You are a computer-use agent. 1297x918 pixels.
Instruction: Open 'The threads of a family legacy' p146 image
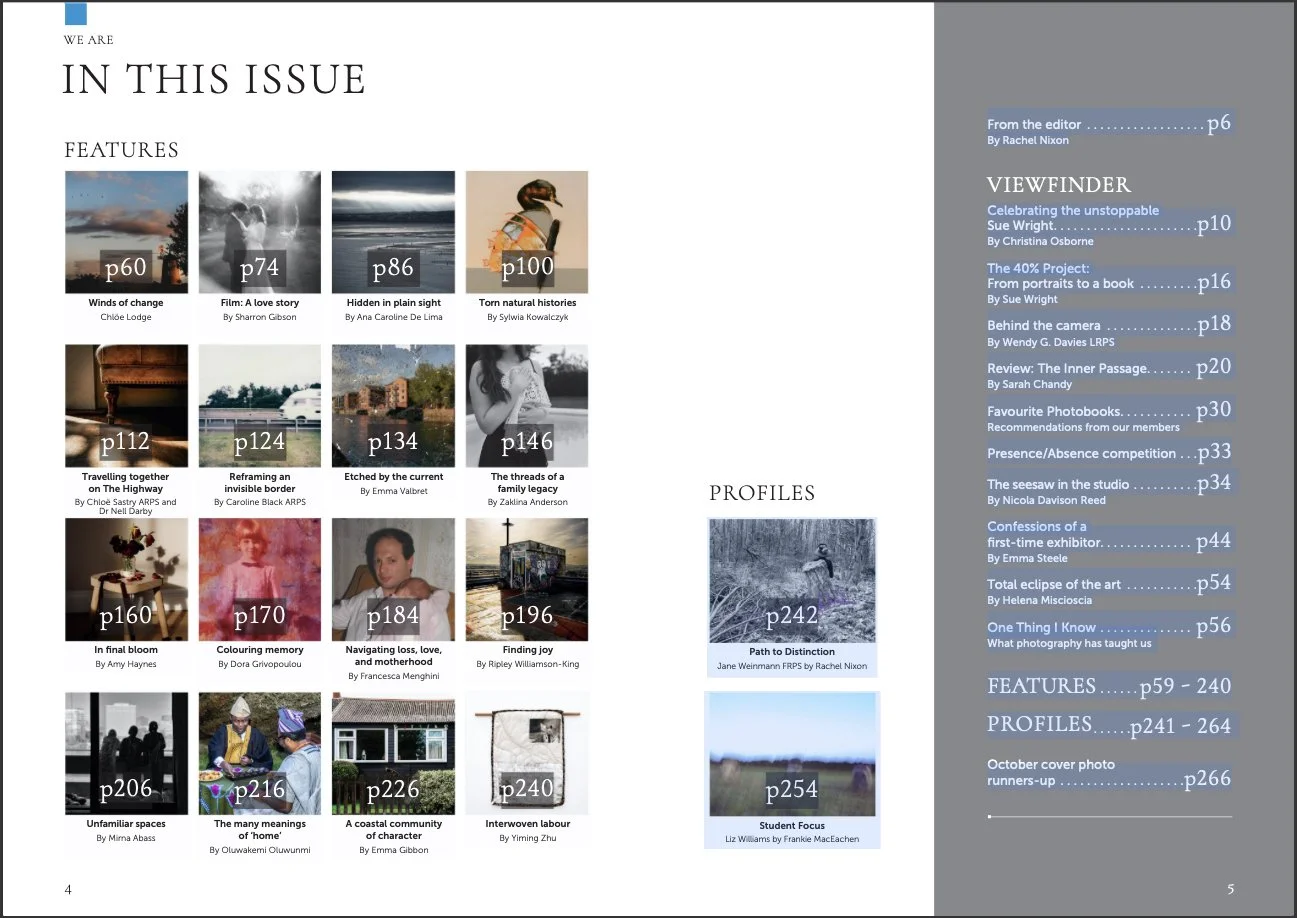tap(527, 406)
